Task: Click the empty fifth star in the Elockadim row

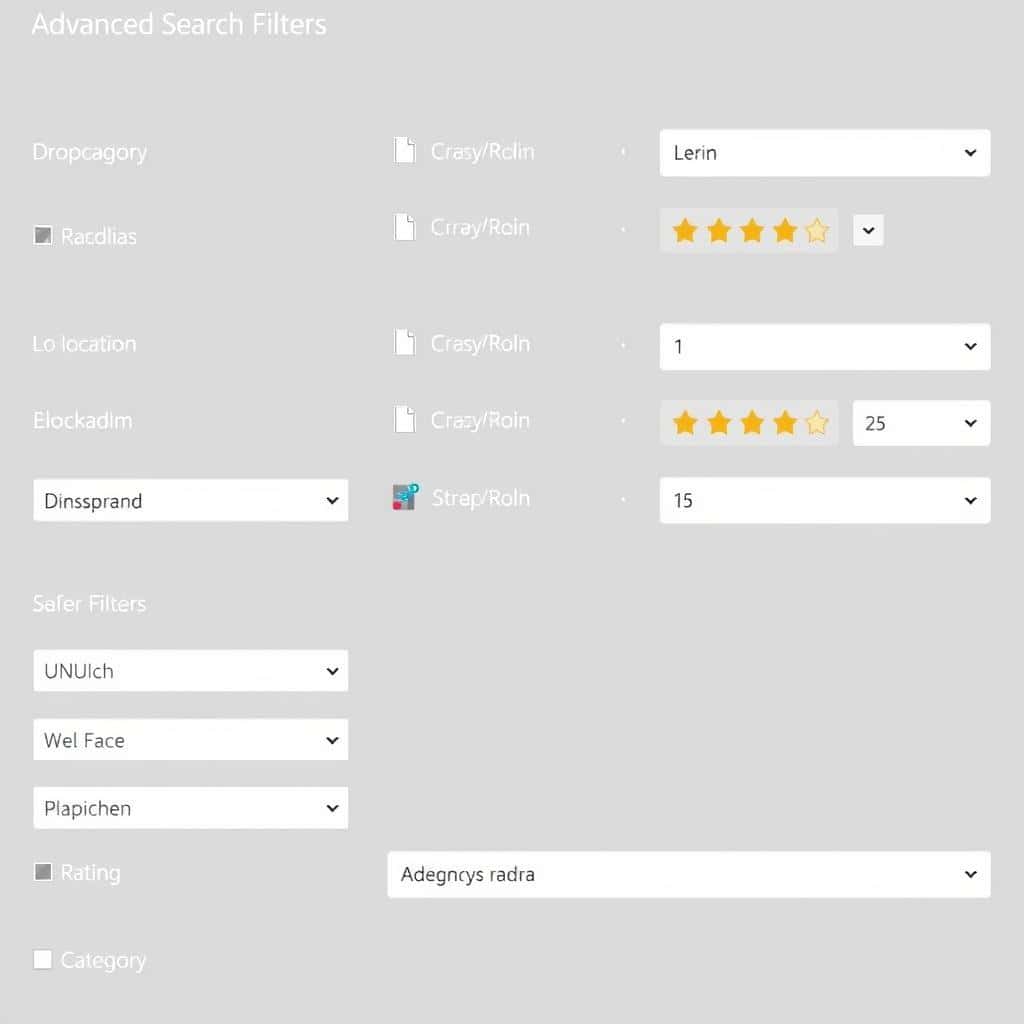Action: pyautogui.click(x=817, y=424)
